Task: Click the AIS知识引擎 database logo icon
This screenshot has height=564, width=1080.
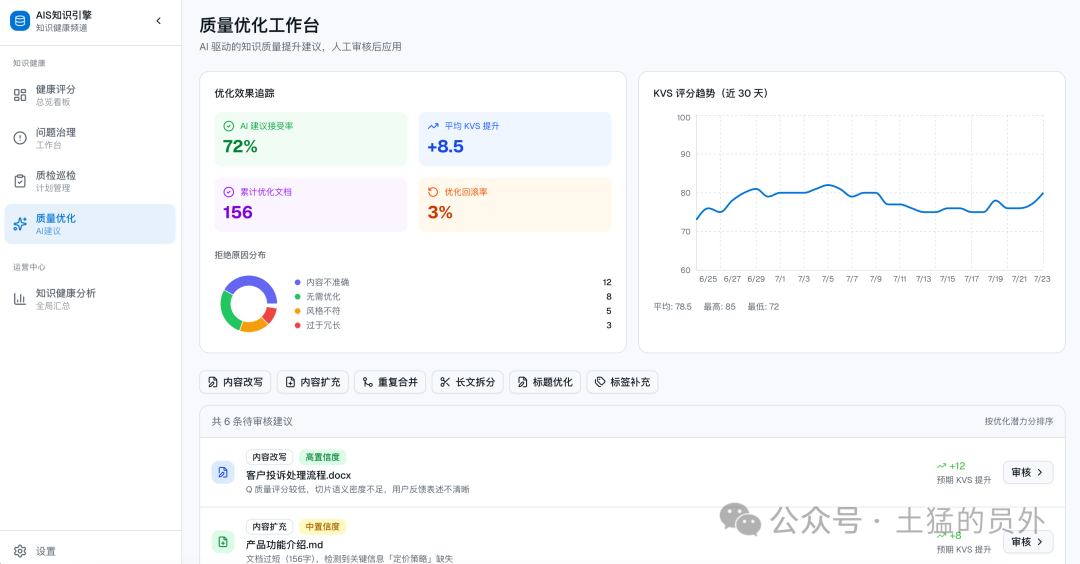Action: [x=20, y=21]
